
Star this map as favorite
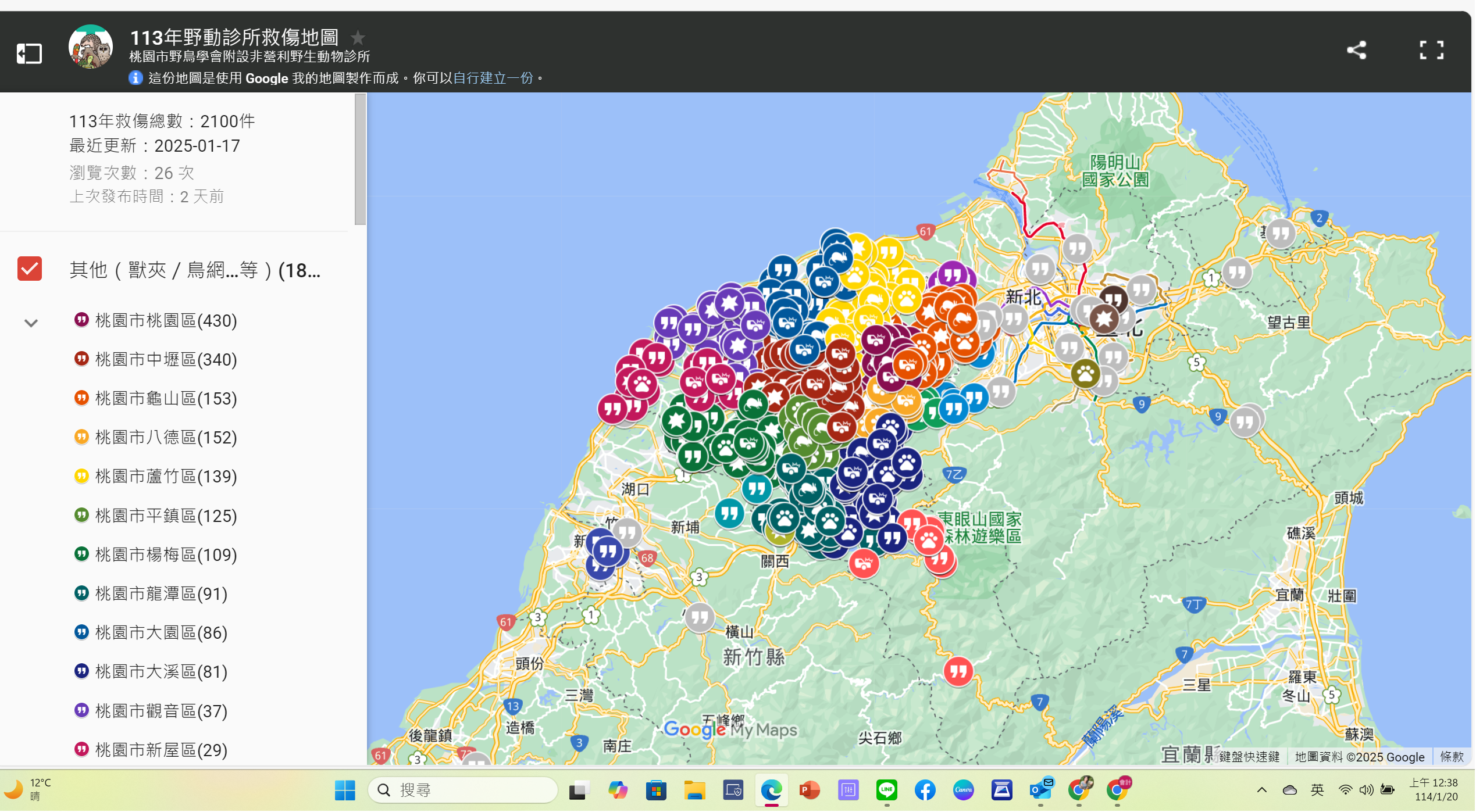(358, 38)
